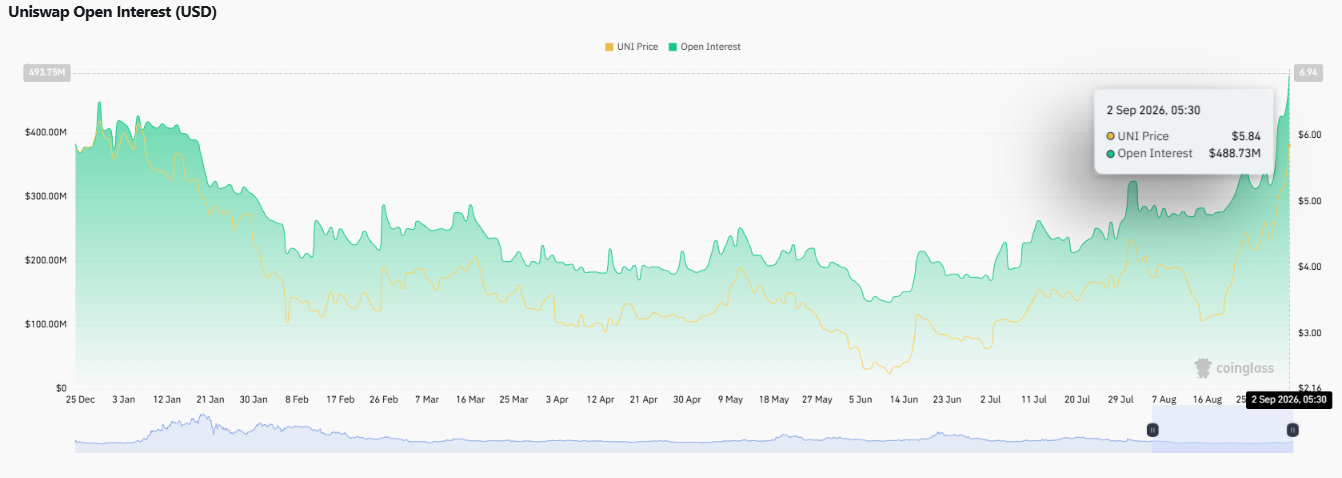Click the '25 Dec' date label
The height and width of the screenshot is (478, 1342).
(x=80, y=399)
